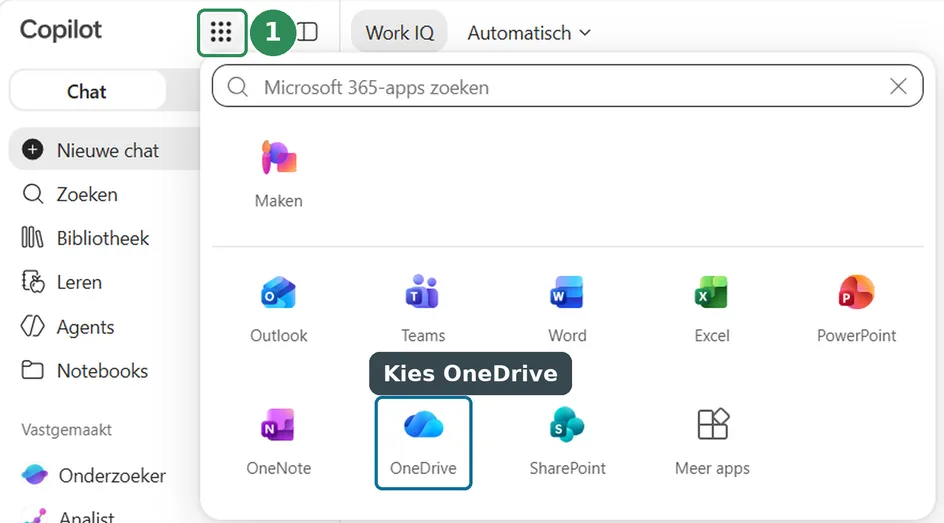Open Zoeken in the sidebar
The height and width of the screenshot is (523, 944).
tap(70, 194)
